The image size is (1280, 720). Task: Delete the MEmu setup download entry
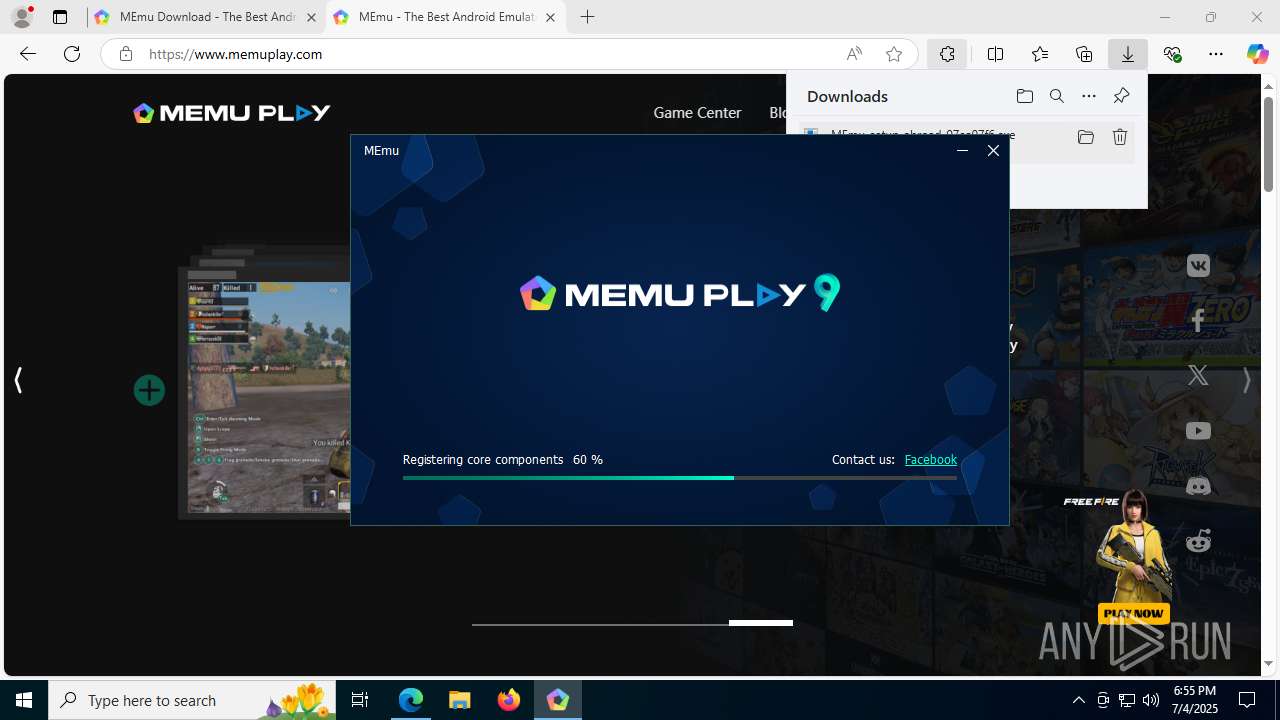point(1120,137)
